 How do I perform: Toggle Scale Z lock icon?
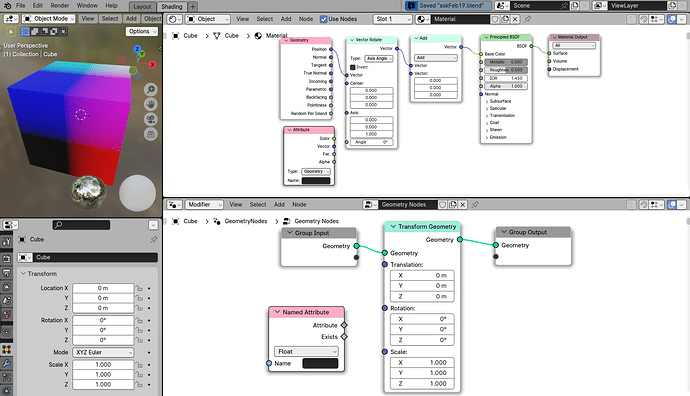pos(139,385)
